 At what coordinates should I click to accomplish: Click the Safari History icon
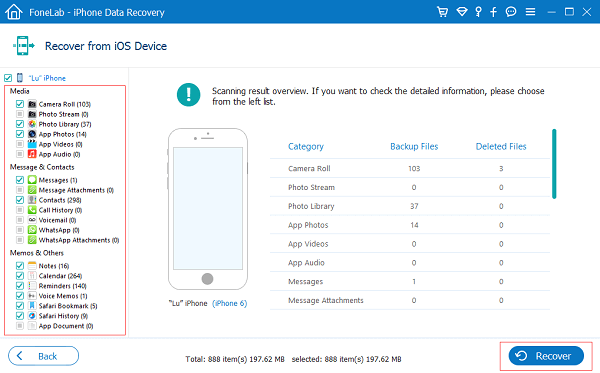coord(32,316)
